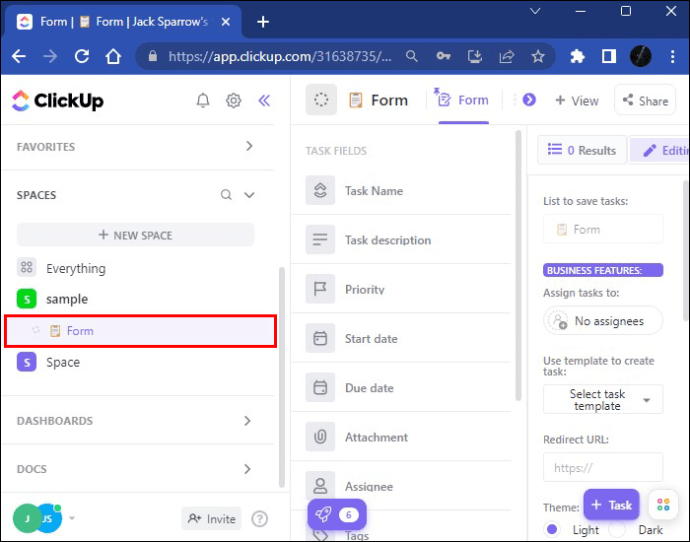Click the Form title in header

pos(389,100)
